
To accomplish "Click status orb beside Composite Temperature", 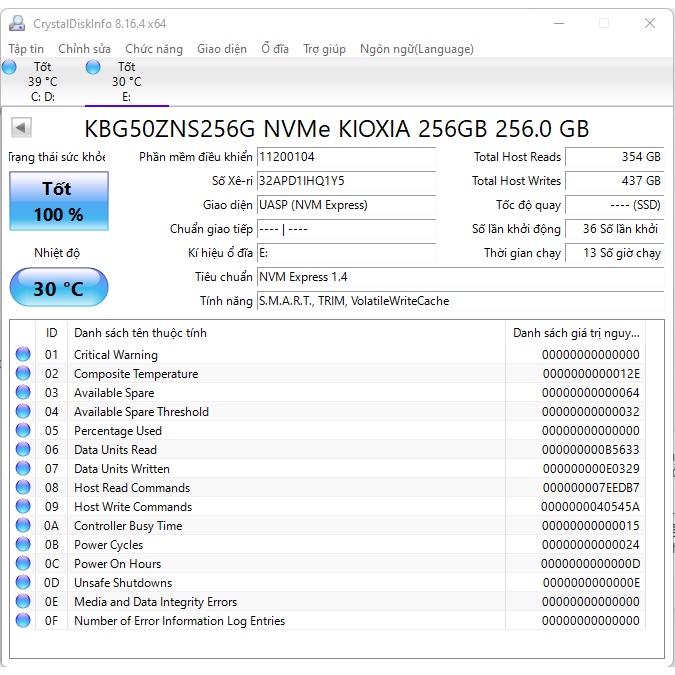I will click(x=23, y=374).
